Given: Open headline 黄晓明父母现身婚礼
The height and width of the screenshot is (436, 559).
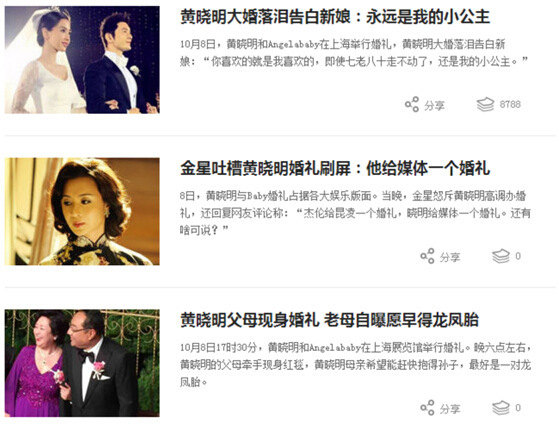Looking at the screenshot, I should click(329, 320).
